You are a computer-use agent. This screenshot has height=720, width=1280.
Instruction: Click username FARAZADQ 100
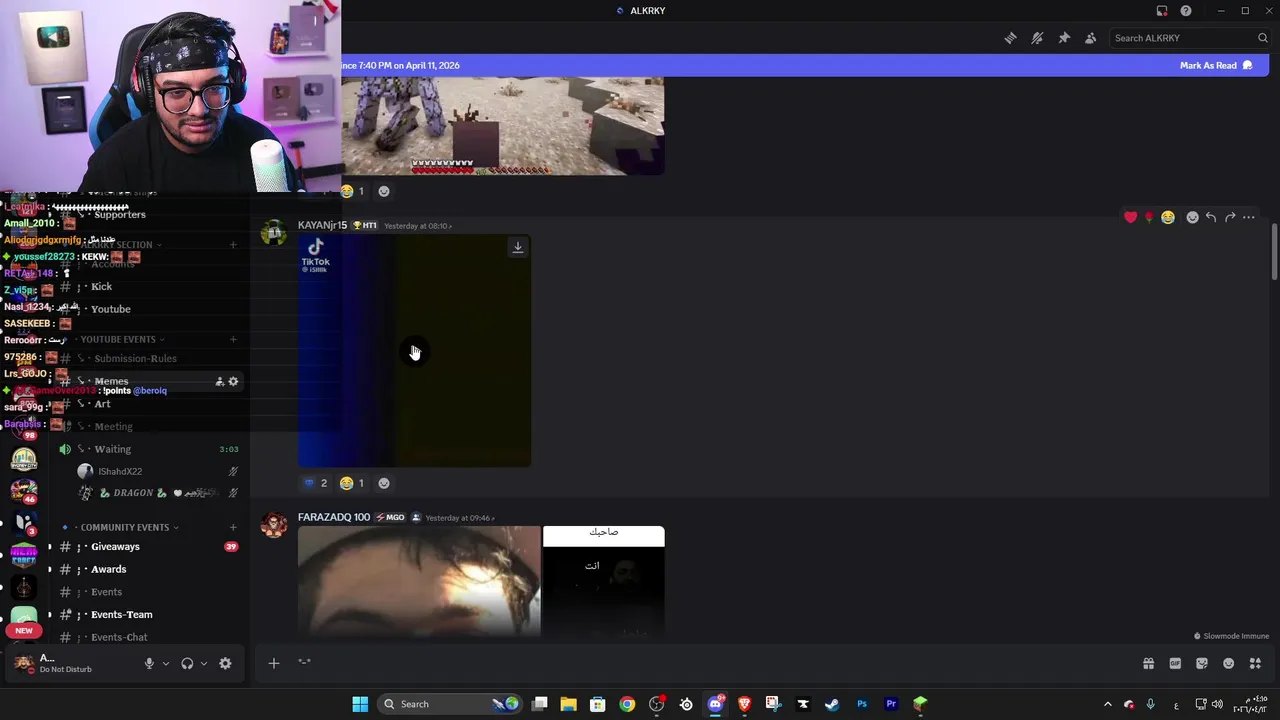point(334,517)
